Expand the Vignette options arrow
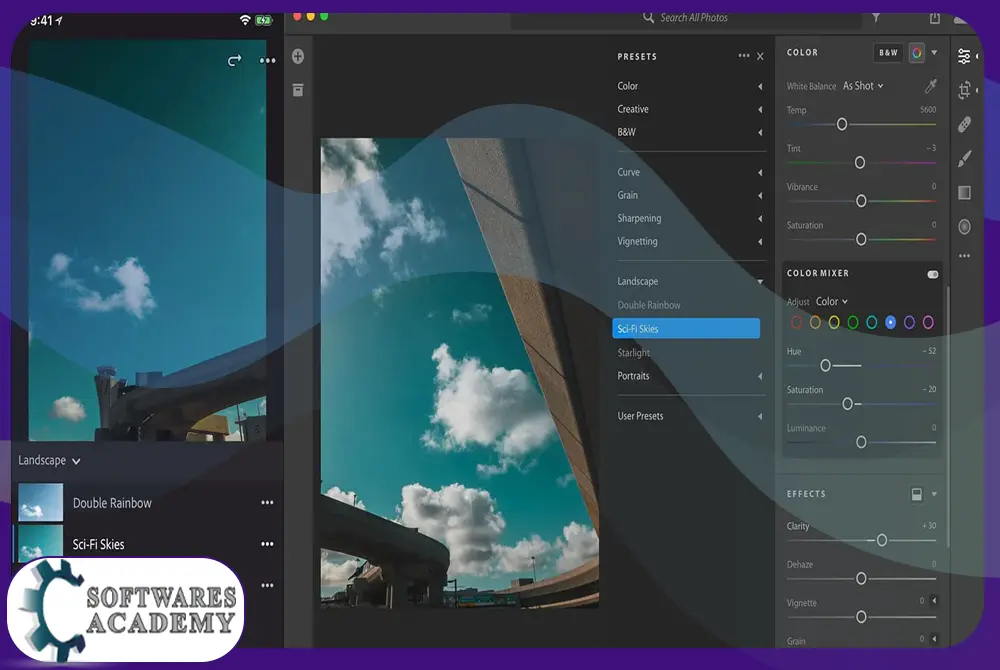The image size is (1000, 670). 934,601
